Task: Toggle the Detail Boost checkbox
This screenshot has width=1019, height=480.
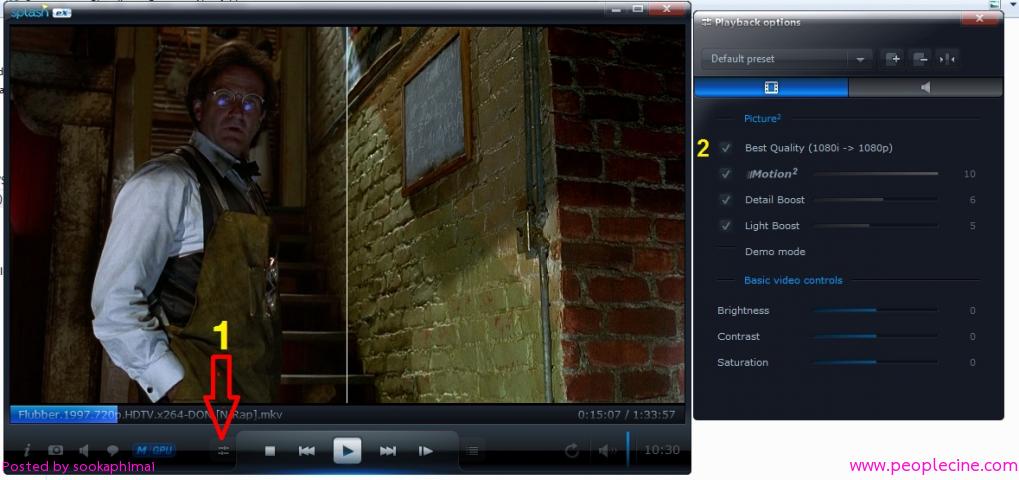Action: pos(726,200)
